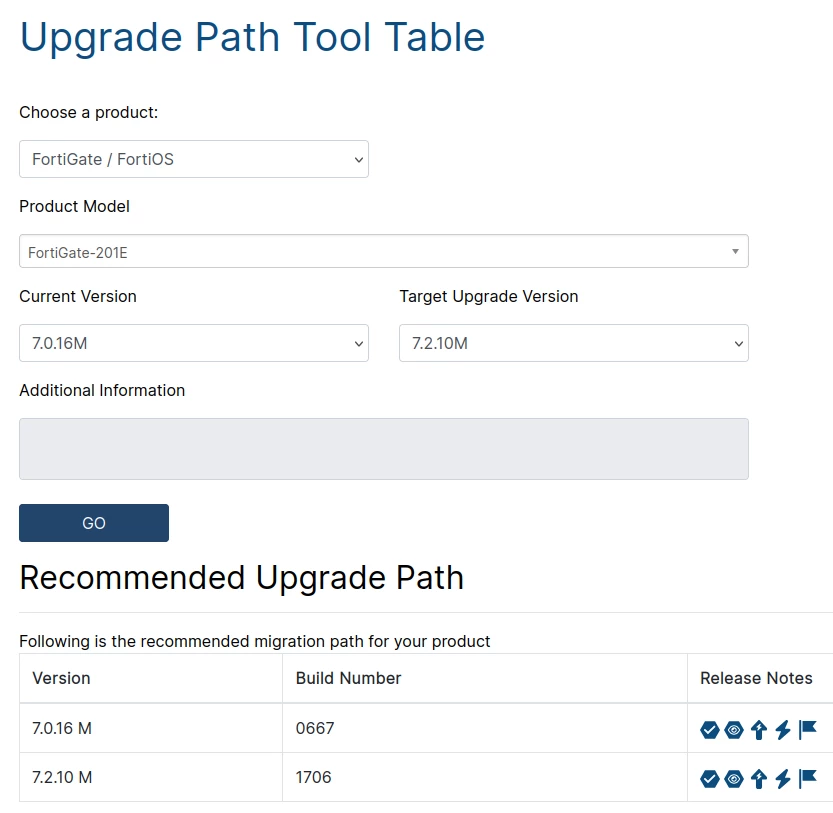833x813 pixels.
Task: Click the build number 1706 cell
Action: point(484,777)
